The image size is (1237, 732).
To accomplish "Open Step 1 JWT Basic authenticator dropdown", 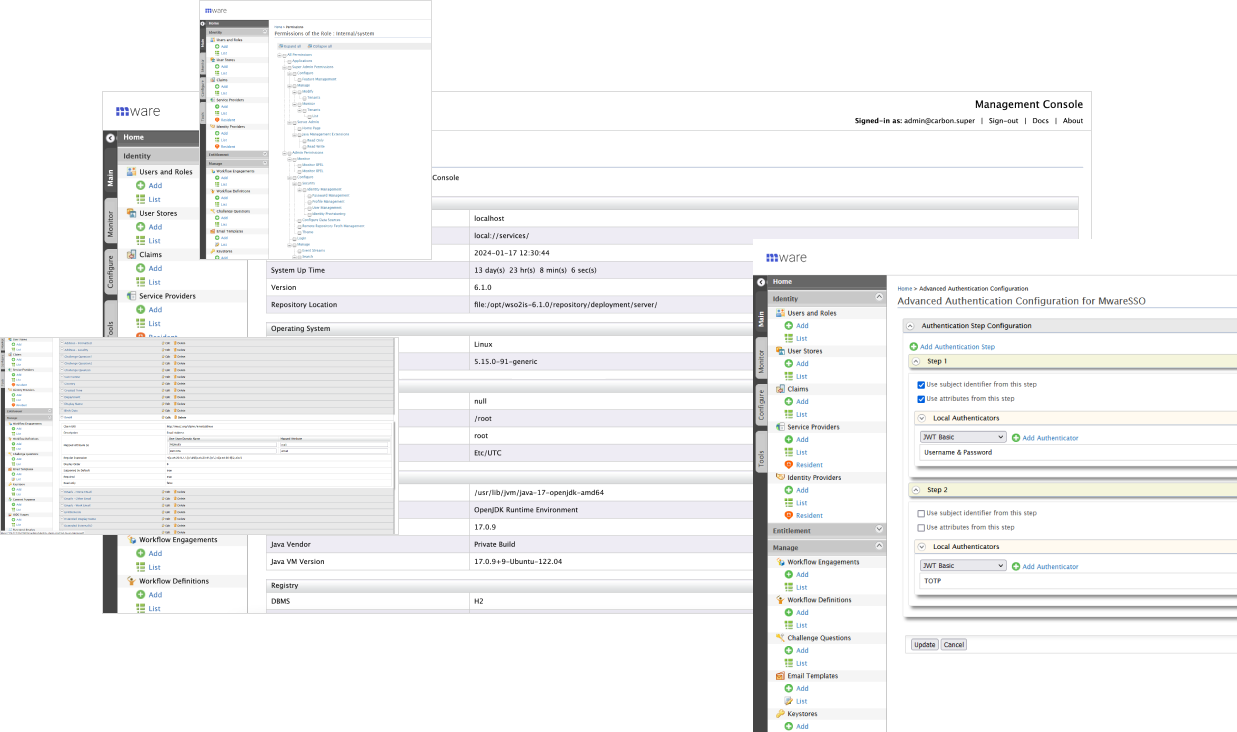I will (963, 437).
